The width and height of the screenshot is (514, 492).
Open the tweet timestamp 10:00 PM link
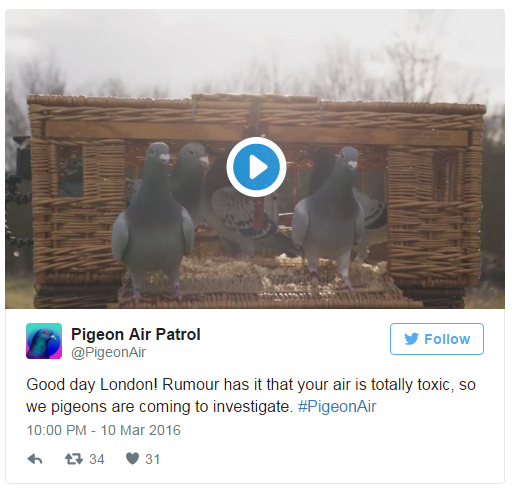pos(56,430)
